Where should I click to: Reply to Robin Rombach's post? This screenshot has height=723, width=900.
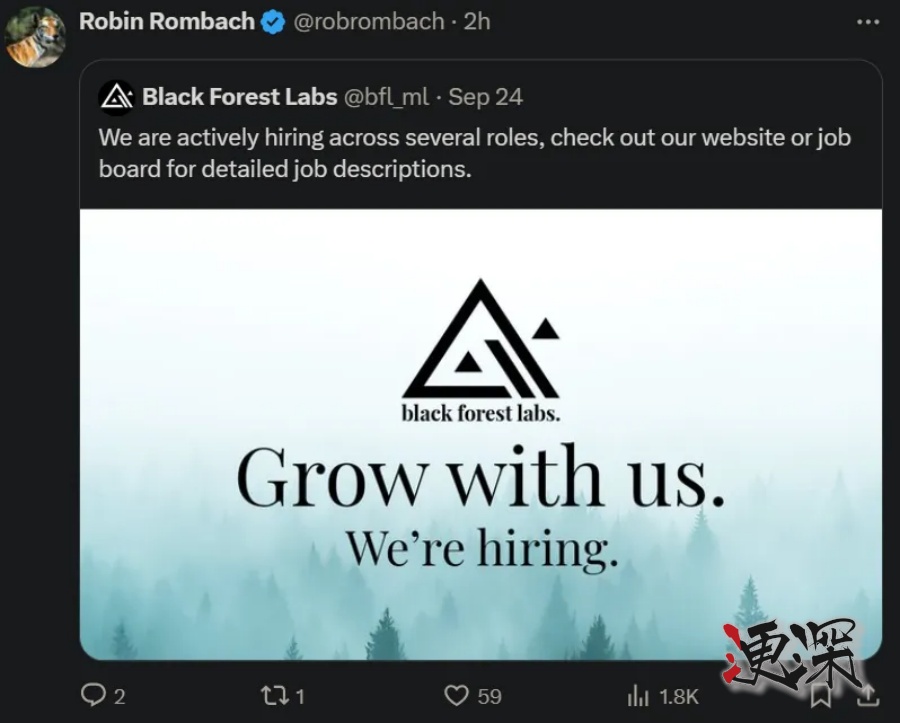click(93, 695)
